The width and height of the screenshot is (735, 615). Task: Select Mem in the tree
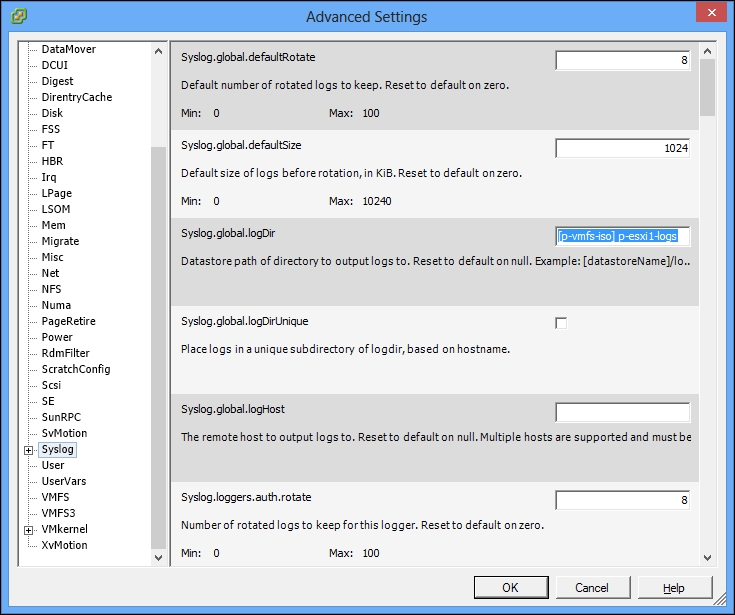pyautogui.click(x=53, y=225)
